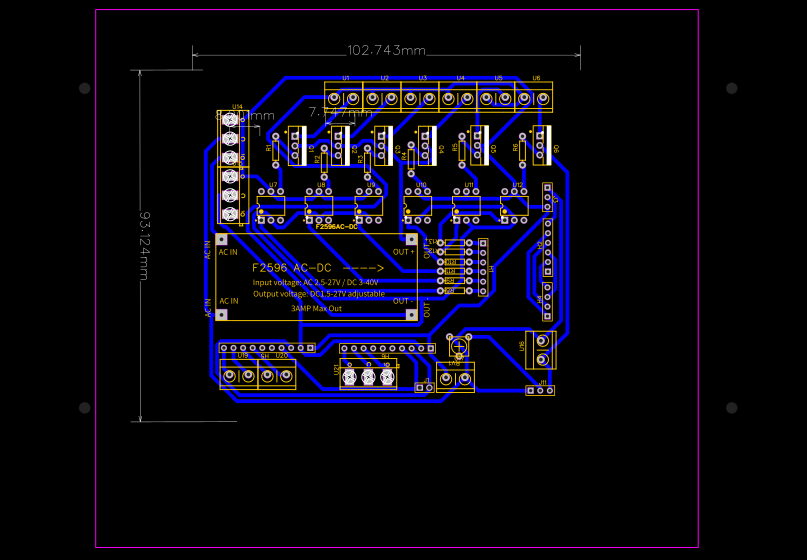Click the 7.747mm spacing dimension
This screenshot has height=560, width=807.
pos(340,112)
